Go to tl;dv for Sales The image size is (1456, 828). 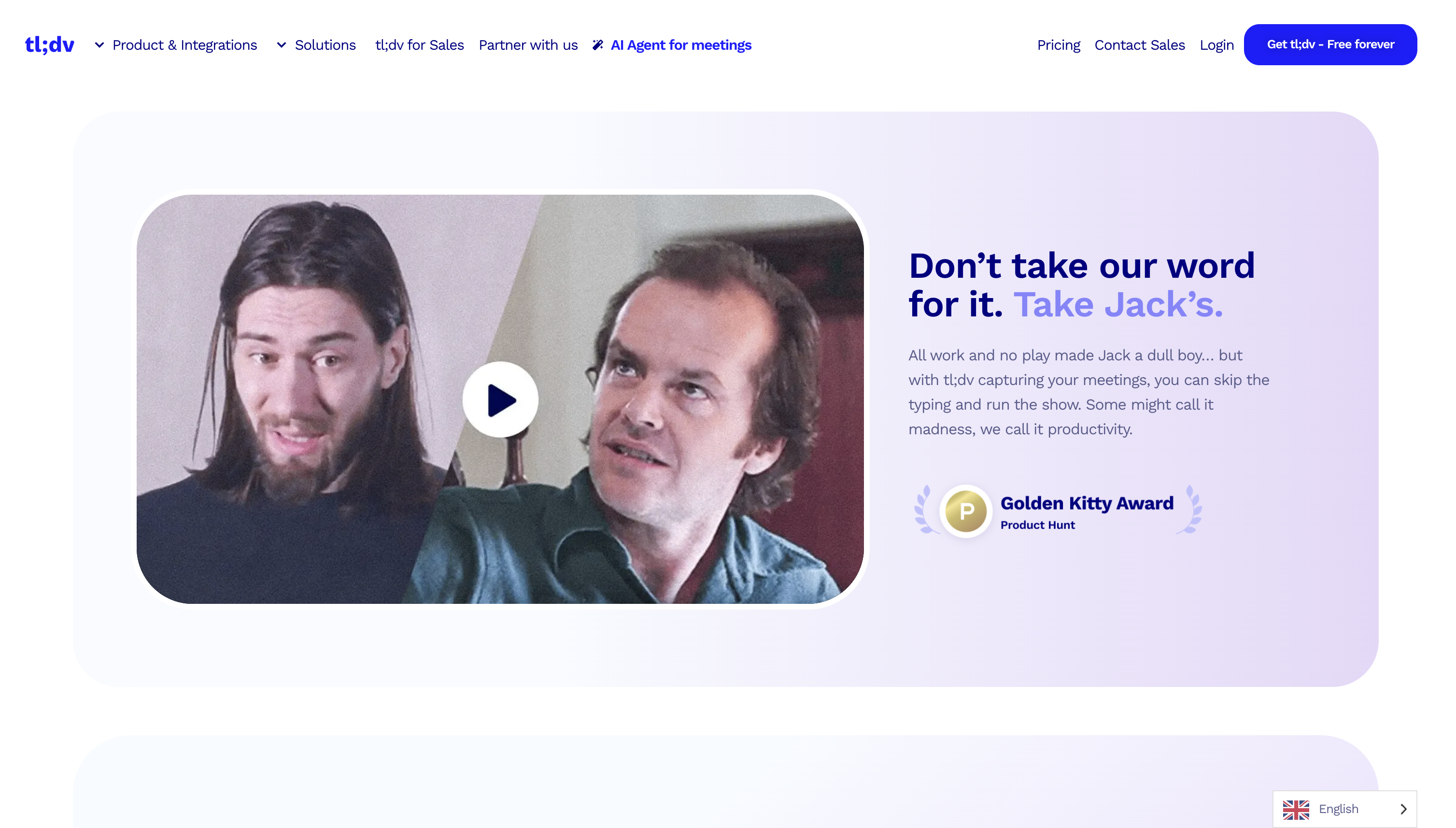click(419, 45)
